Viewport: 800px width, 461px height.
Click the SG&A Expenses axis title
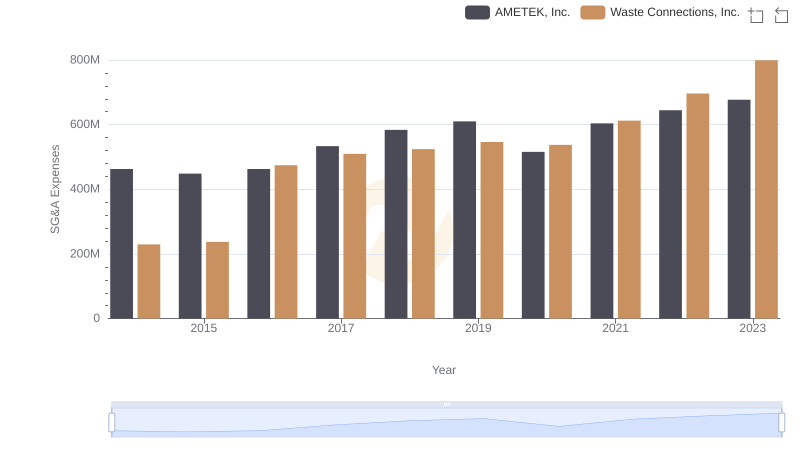tap(55, 189)
